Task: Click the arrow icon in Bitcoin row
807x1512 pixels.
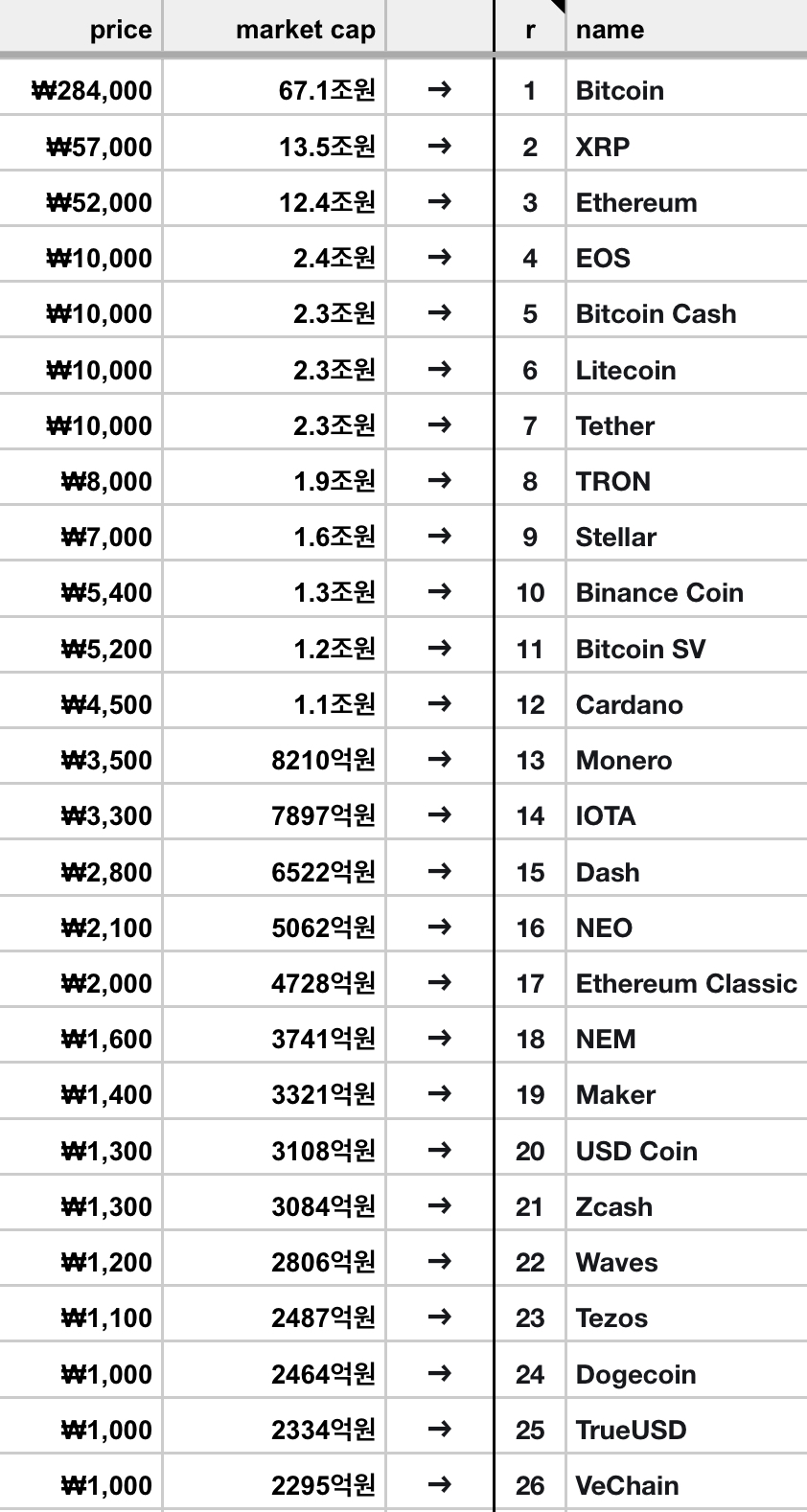Action: 440,90
